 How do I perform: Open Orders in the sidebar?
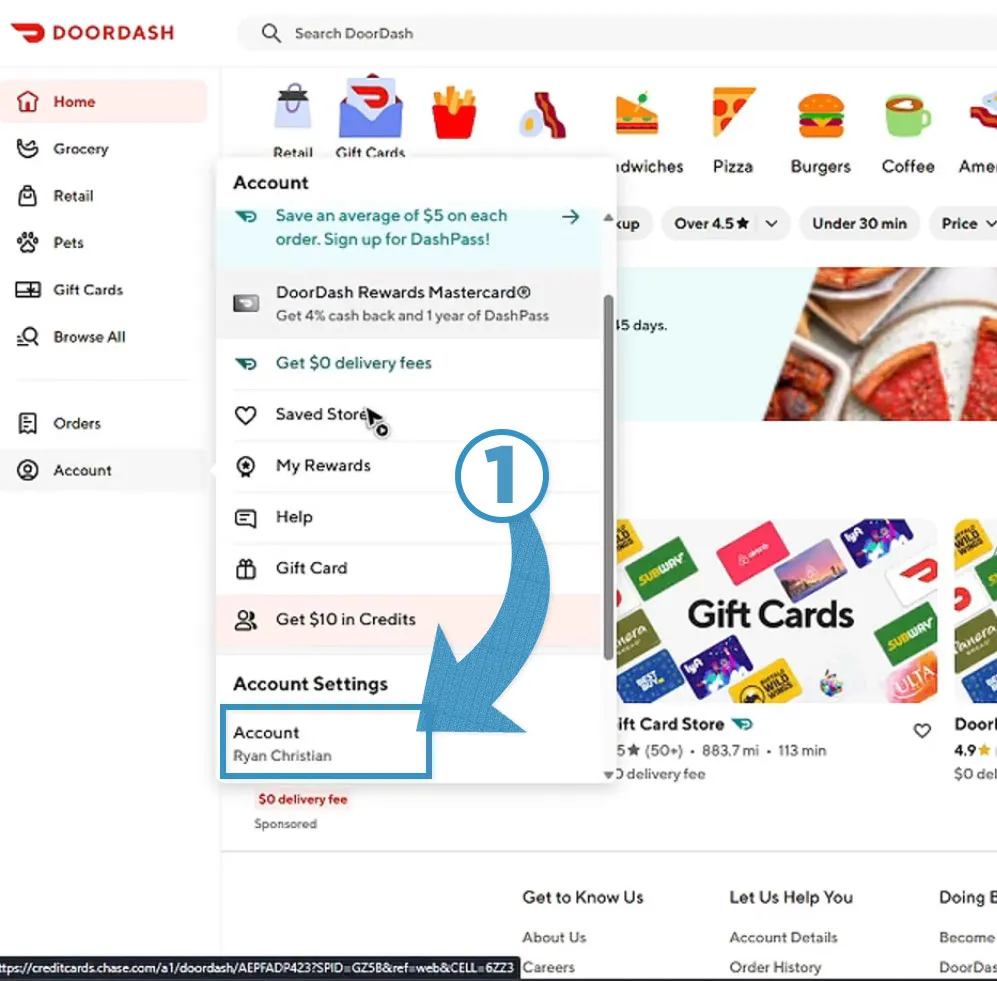[x=104, y=423]
